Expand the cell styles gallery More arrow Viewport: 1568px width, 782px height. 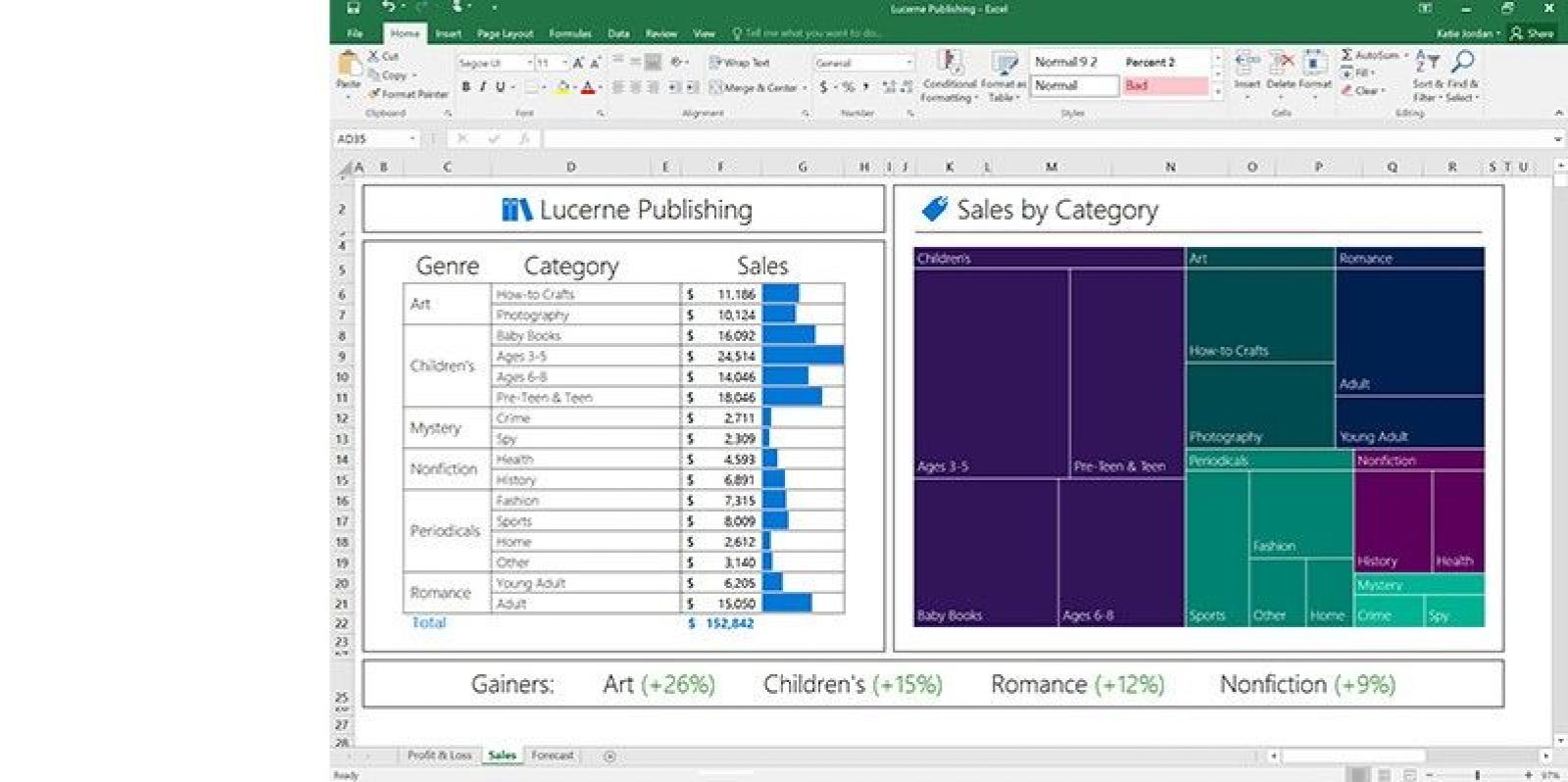pos(1218,92)
